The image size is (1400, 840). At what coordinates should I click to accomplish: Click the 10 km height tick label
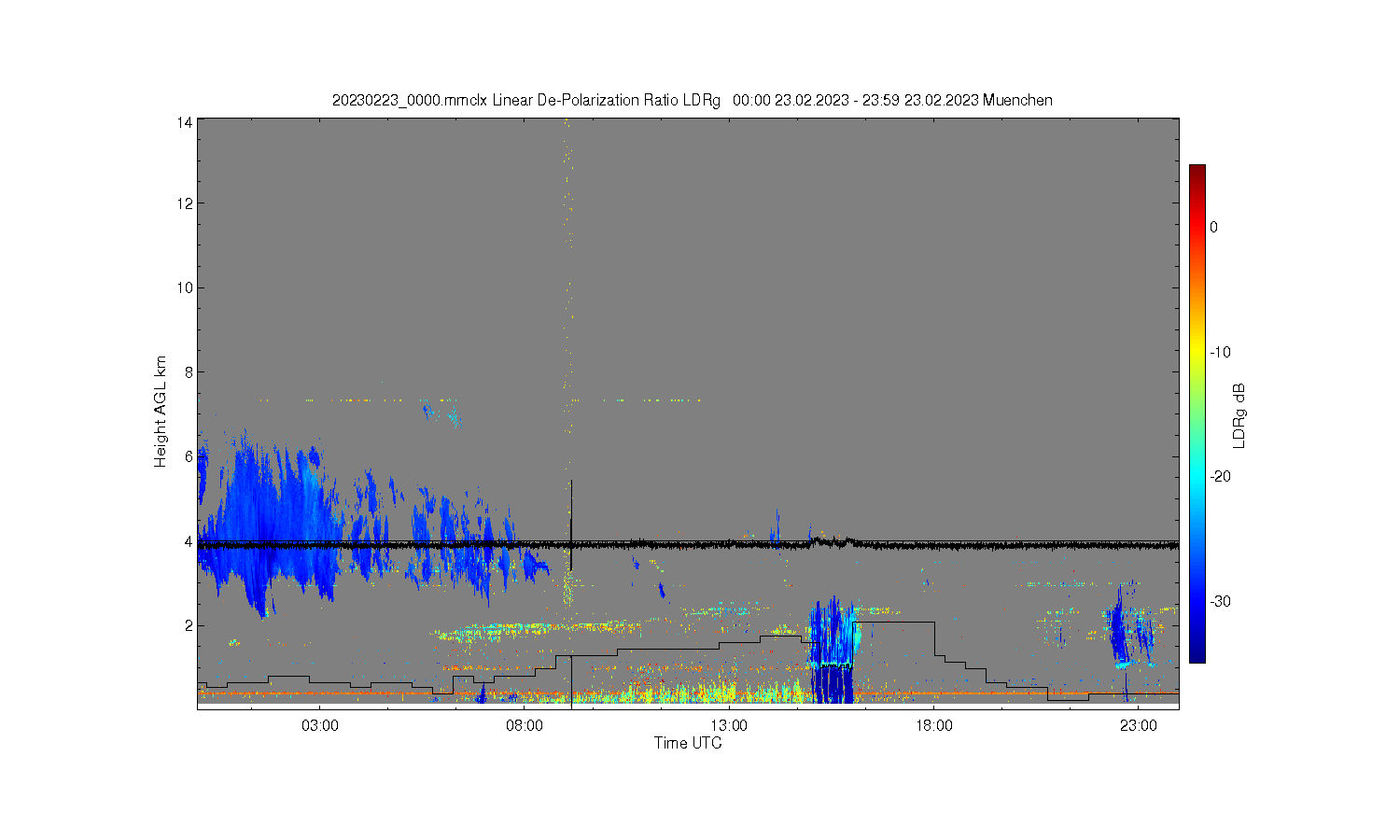tap(185, 287)
